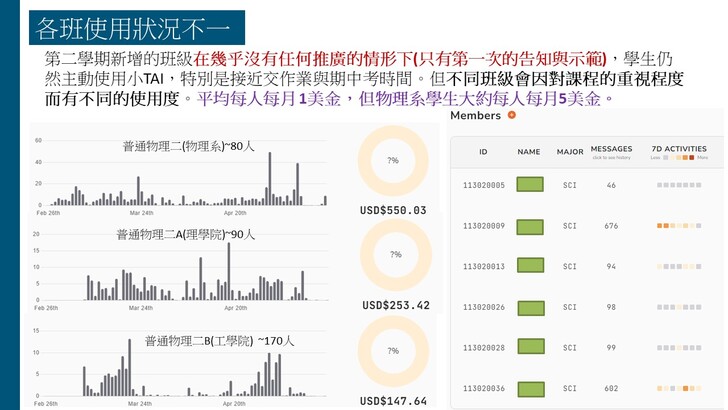Click Feb 26th label under 工學院 chart
This screenshot has height=410, width=728.
point(46,403)
